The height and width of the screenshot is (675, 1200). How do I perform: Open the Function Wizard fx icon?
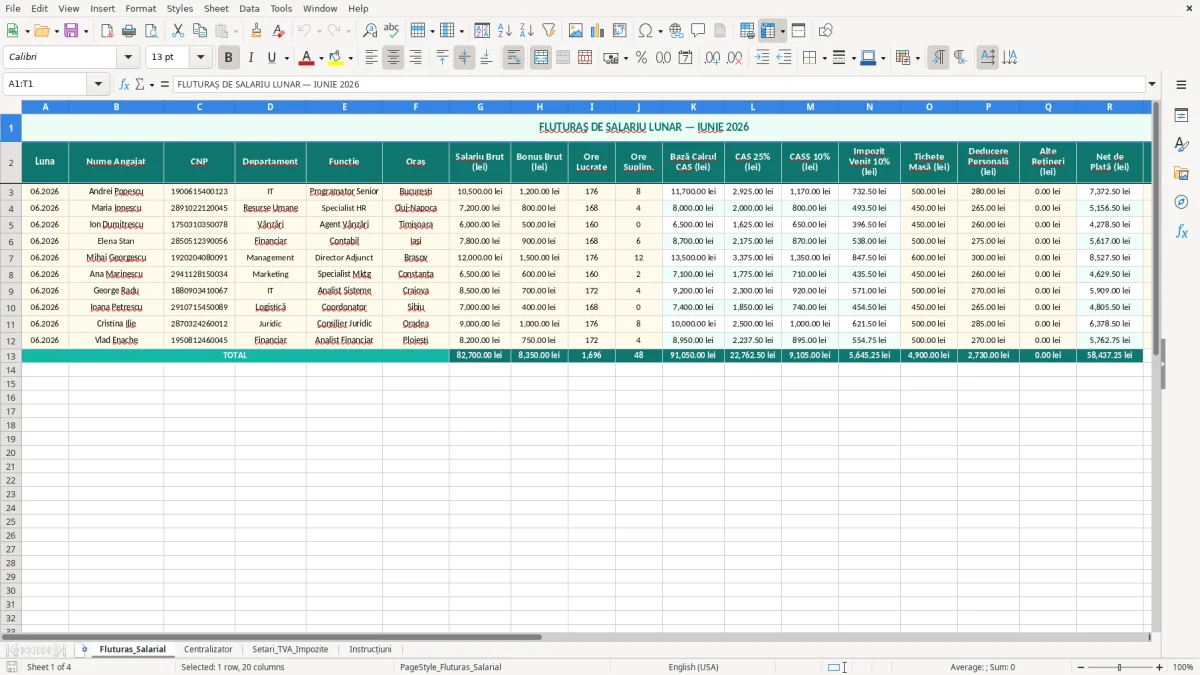pyautogui.click(x=125, y=84)
